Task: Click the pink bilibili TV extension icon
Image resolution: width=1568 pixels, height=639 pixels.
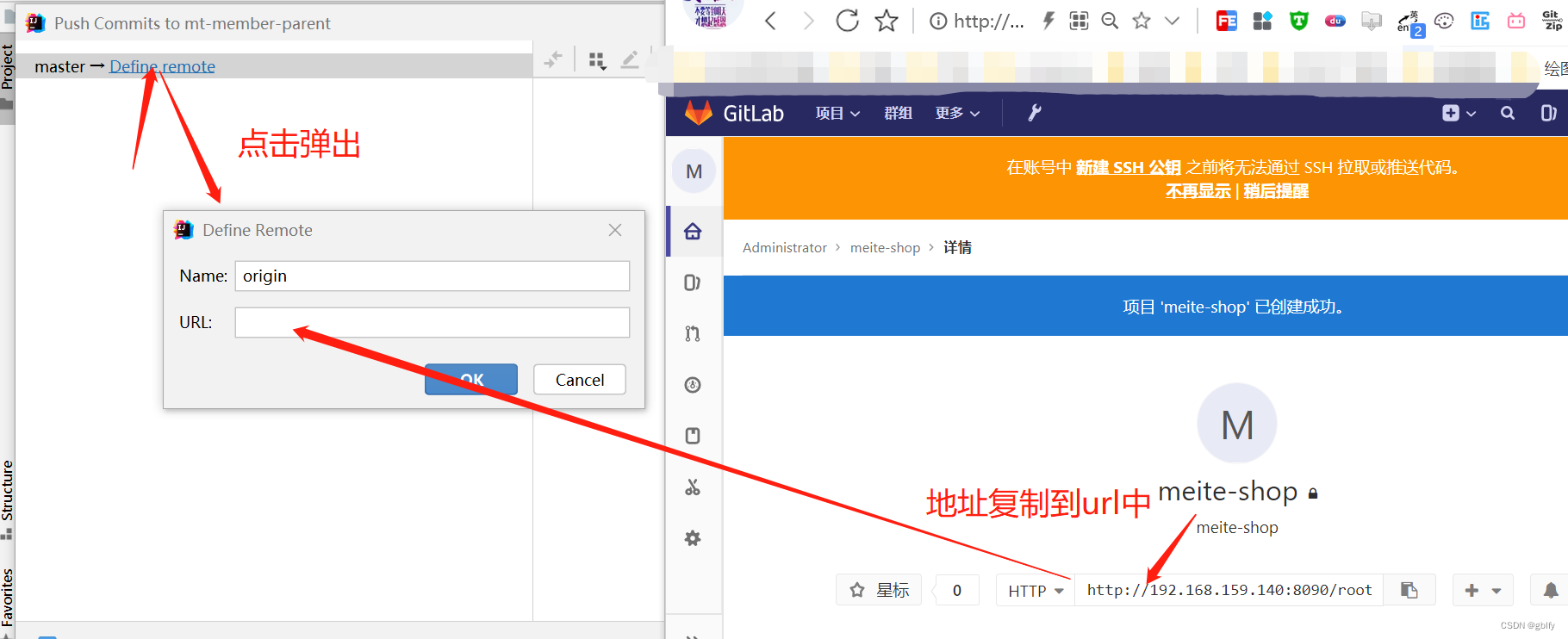Action: click(1516, 21)
